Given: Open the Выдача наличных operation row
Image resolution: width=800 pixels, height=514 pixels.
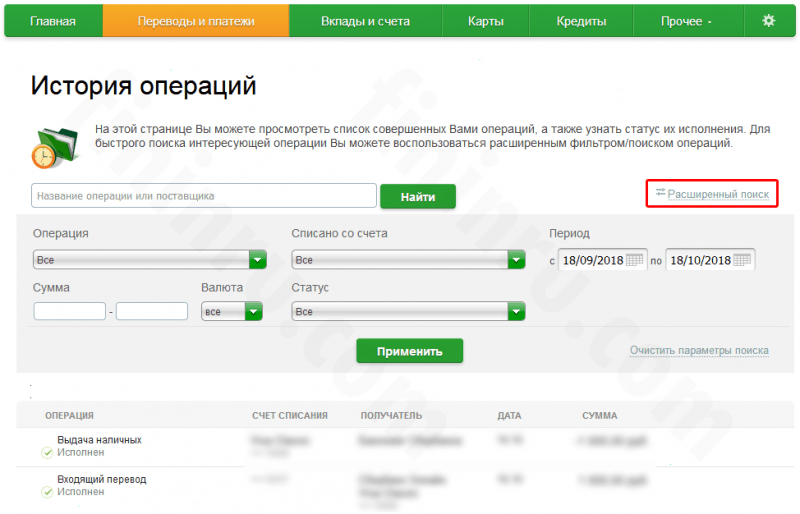Looking at the screenshot, I should 405,447.
